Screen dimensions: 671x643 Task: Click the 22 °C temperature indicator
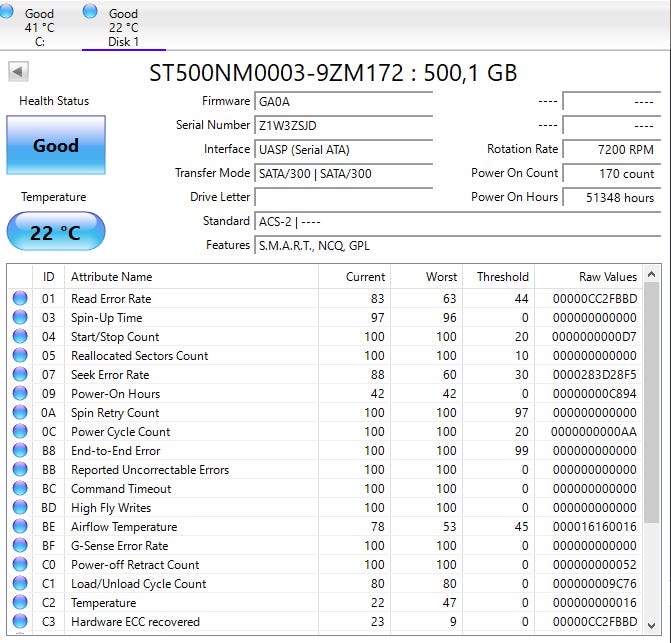(55, 232)
